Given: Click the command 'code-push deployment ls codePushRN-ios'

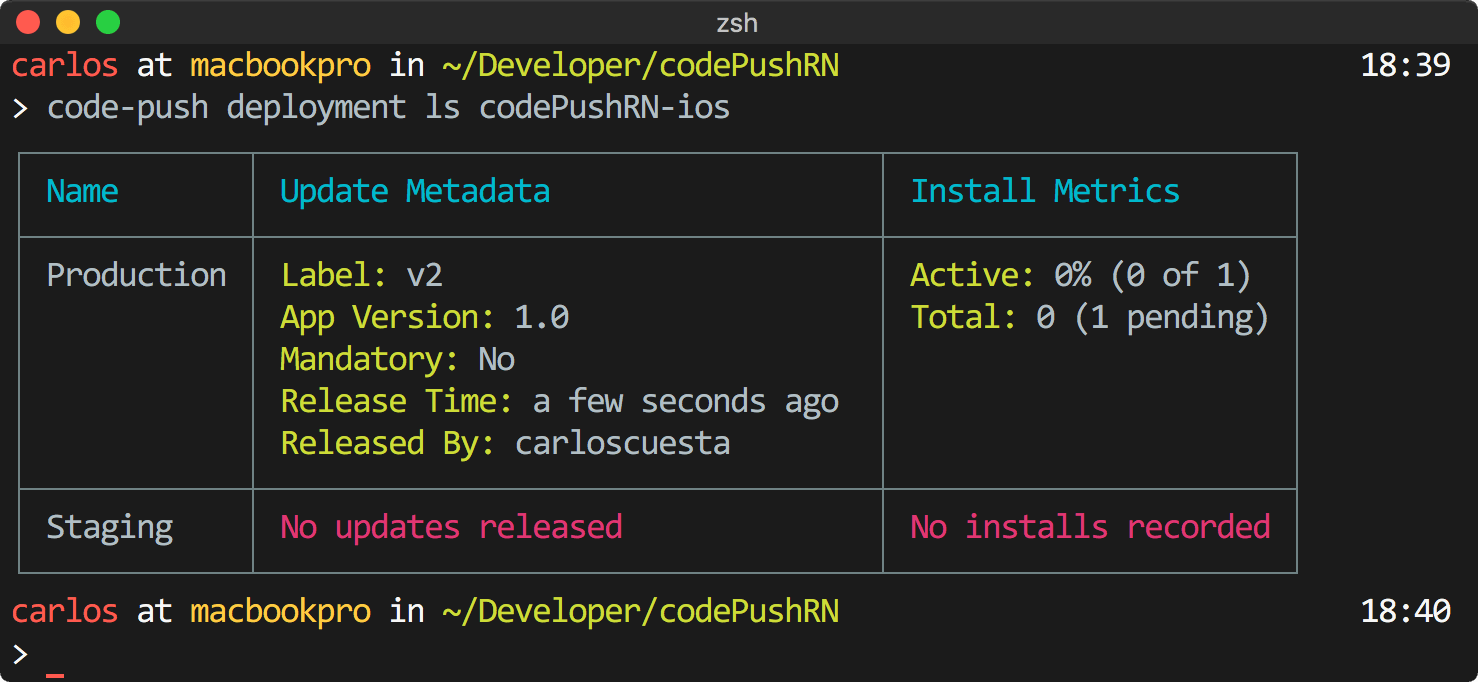Looking at the screenshot, I should coord(389,108).
